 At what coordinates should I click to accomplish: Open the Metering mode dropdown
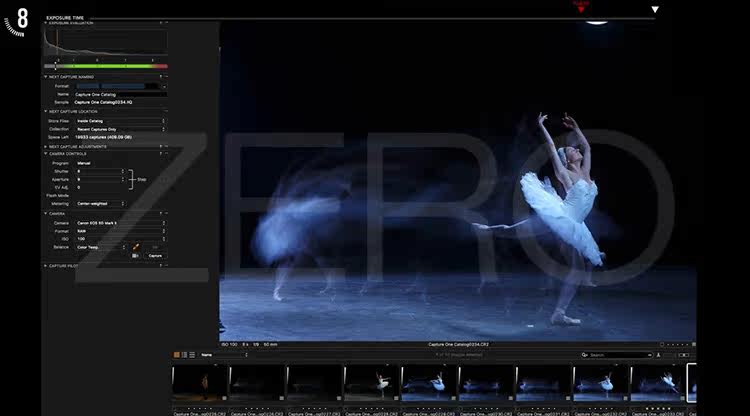click(x=100, y=204)
